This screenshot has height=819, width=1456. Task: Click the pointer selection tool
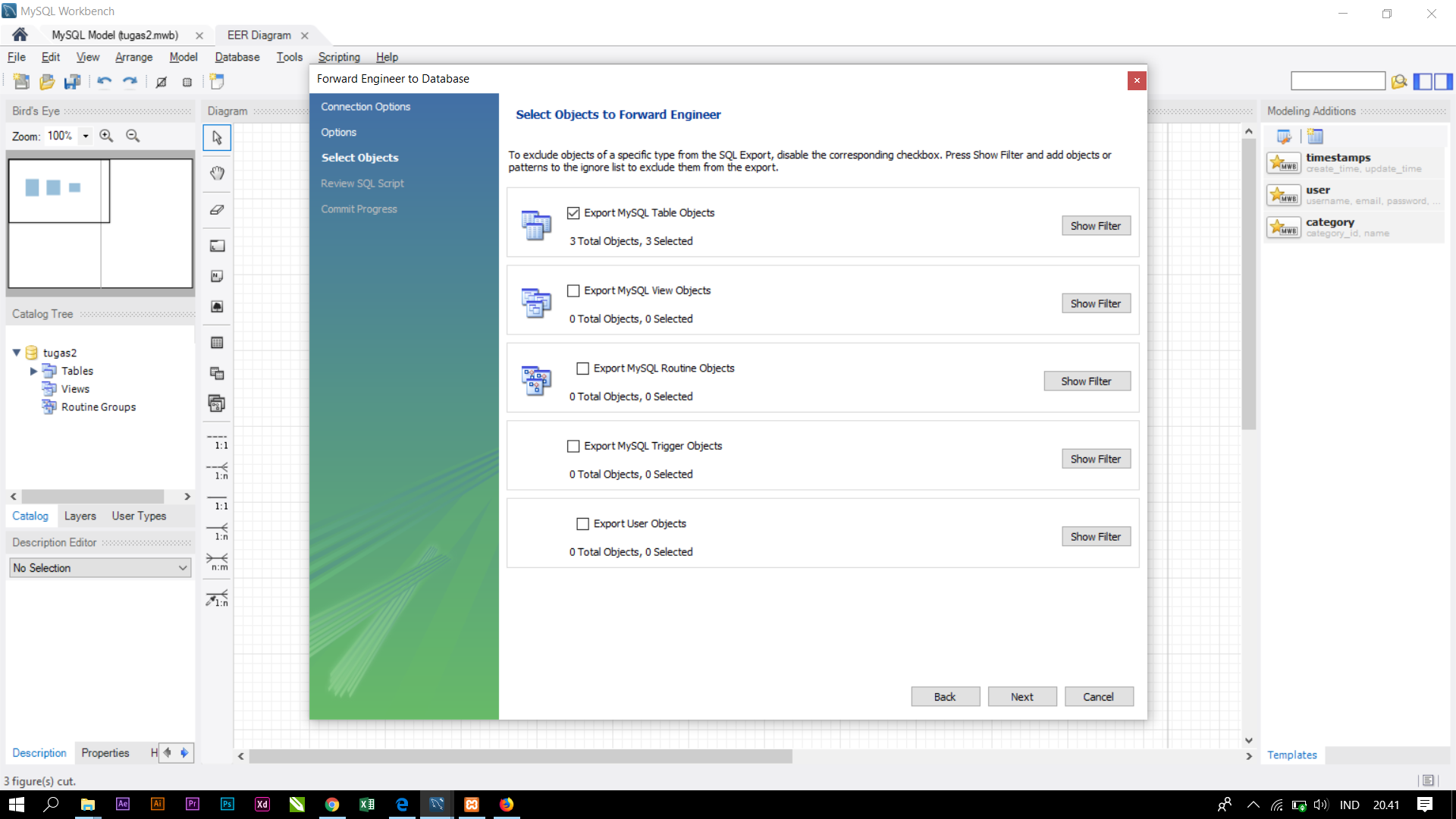coord(217,138)
